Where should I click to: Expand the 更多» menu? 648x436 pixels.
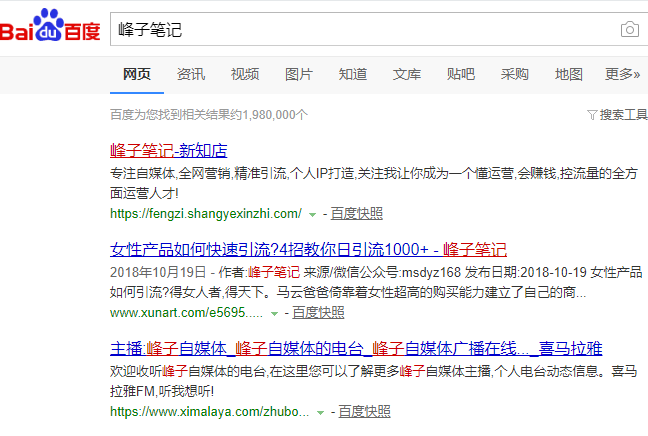pos(622,74)
